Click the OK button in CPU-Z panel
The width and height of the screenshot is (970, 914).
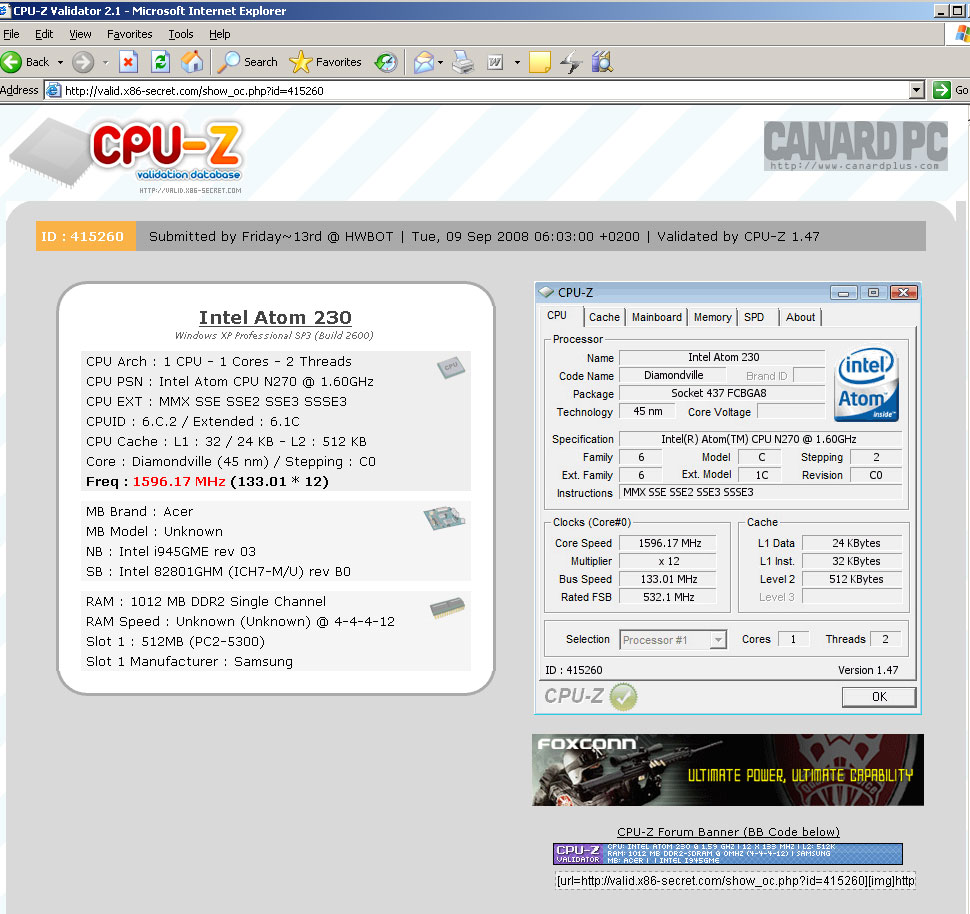[x=879, y=697]
